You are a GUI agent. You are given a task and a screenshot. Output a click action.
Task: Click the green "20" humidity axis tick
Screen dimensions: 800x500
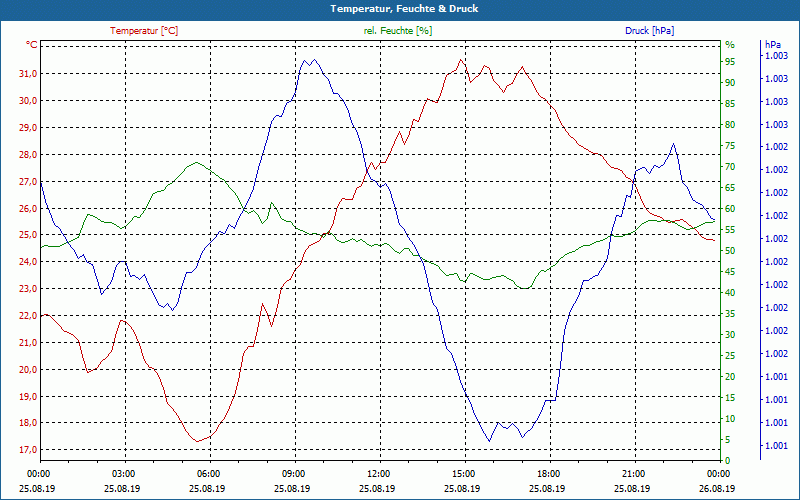730,377
